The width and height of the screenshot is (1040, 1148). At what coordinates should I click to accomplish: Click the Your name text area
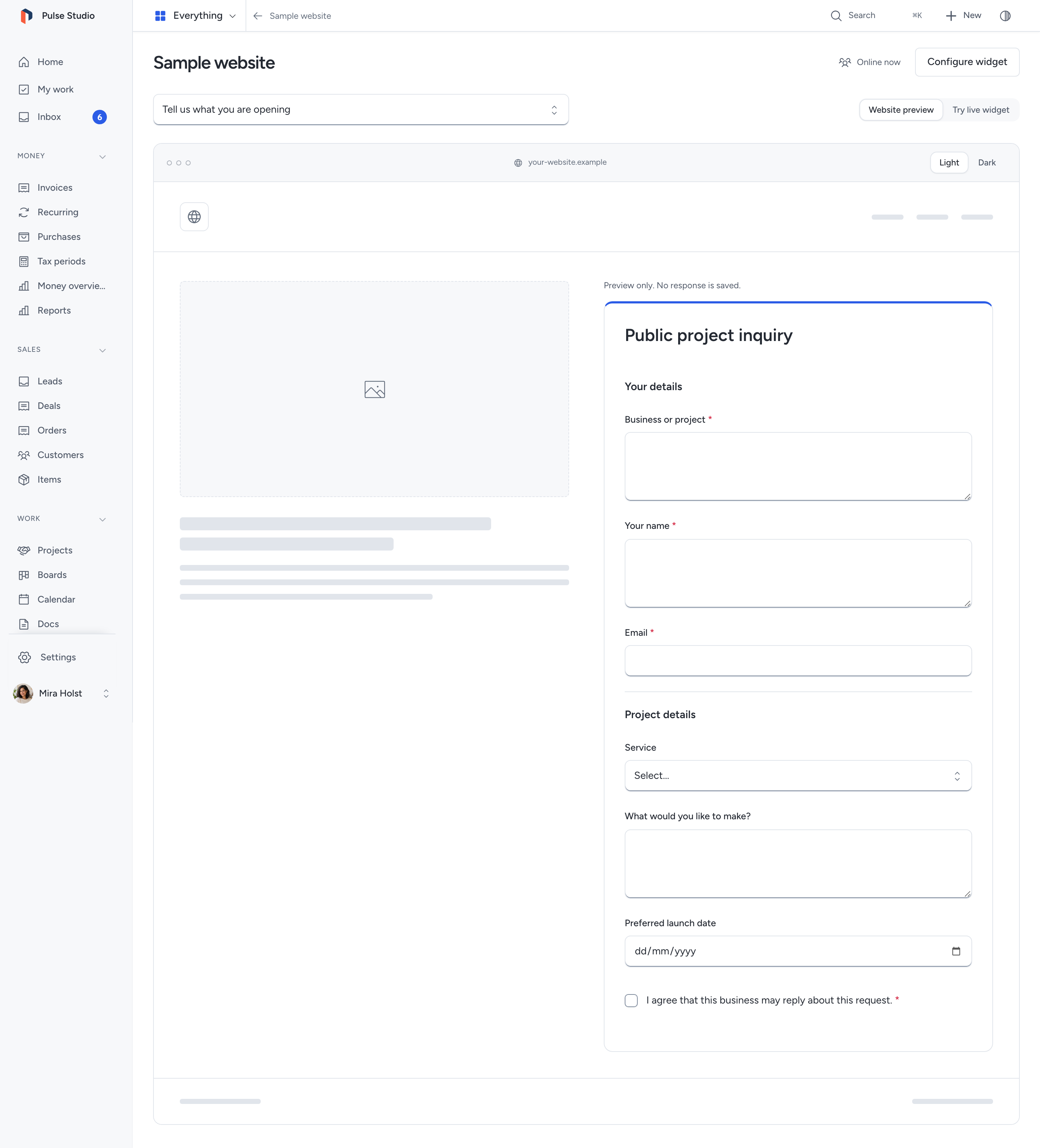click(x=798, y=573)
